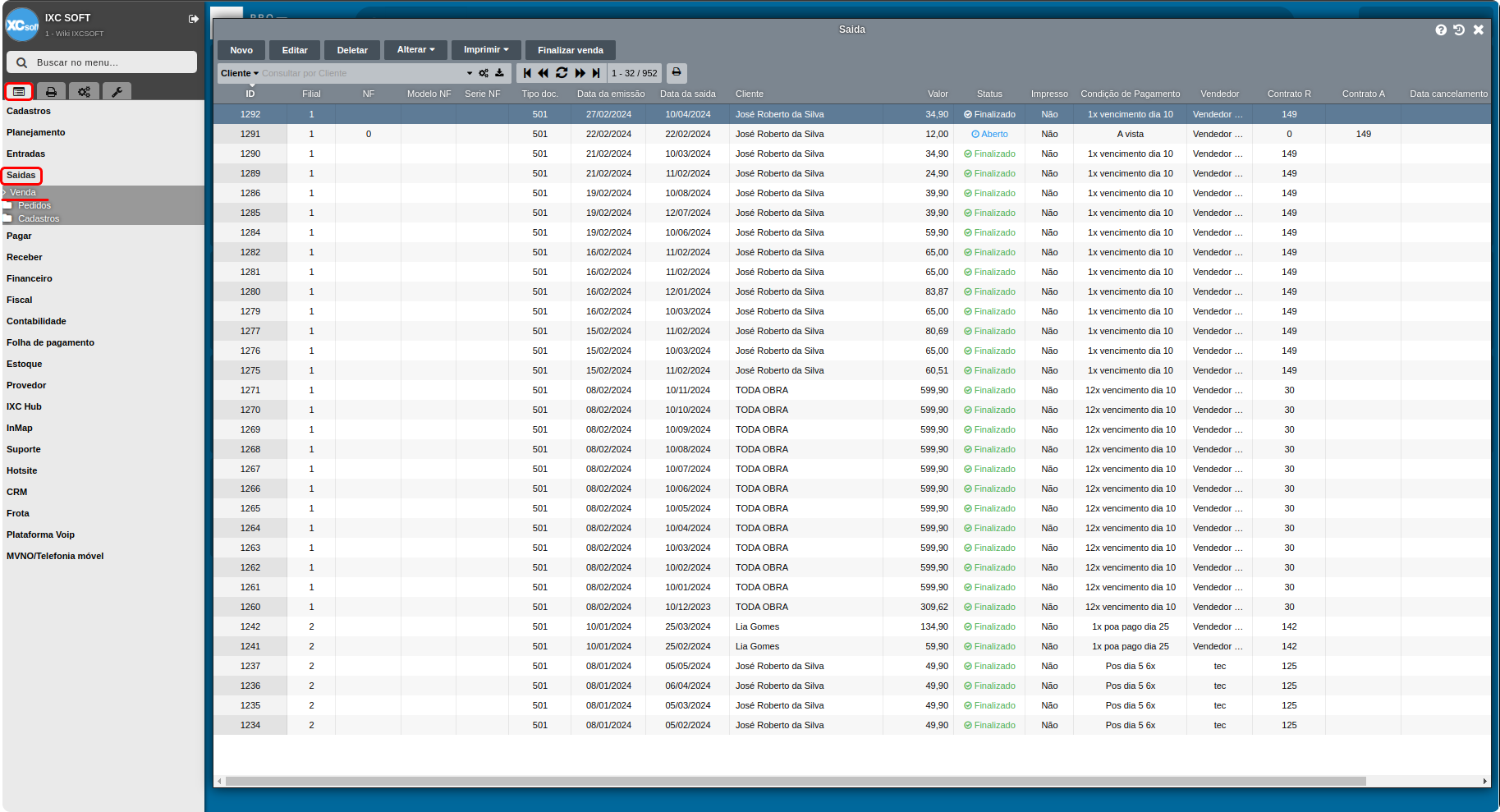Click 'A vista' payment condition cell
Image resolution: width=1500 pixels, height=812 pixels.
click(x=1131, y=134)
